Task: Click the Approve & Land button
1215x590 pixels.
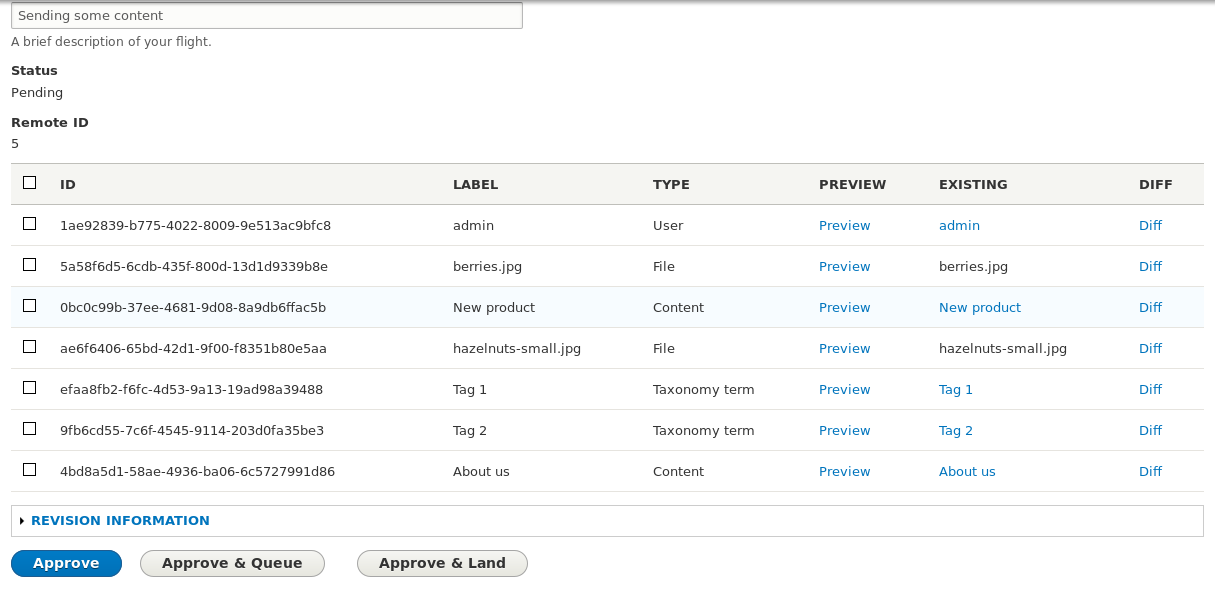Action: click(442, 564)
